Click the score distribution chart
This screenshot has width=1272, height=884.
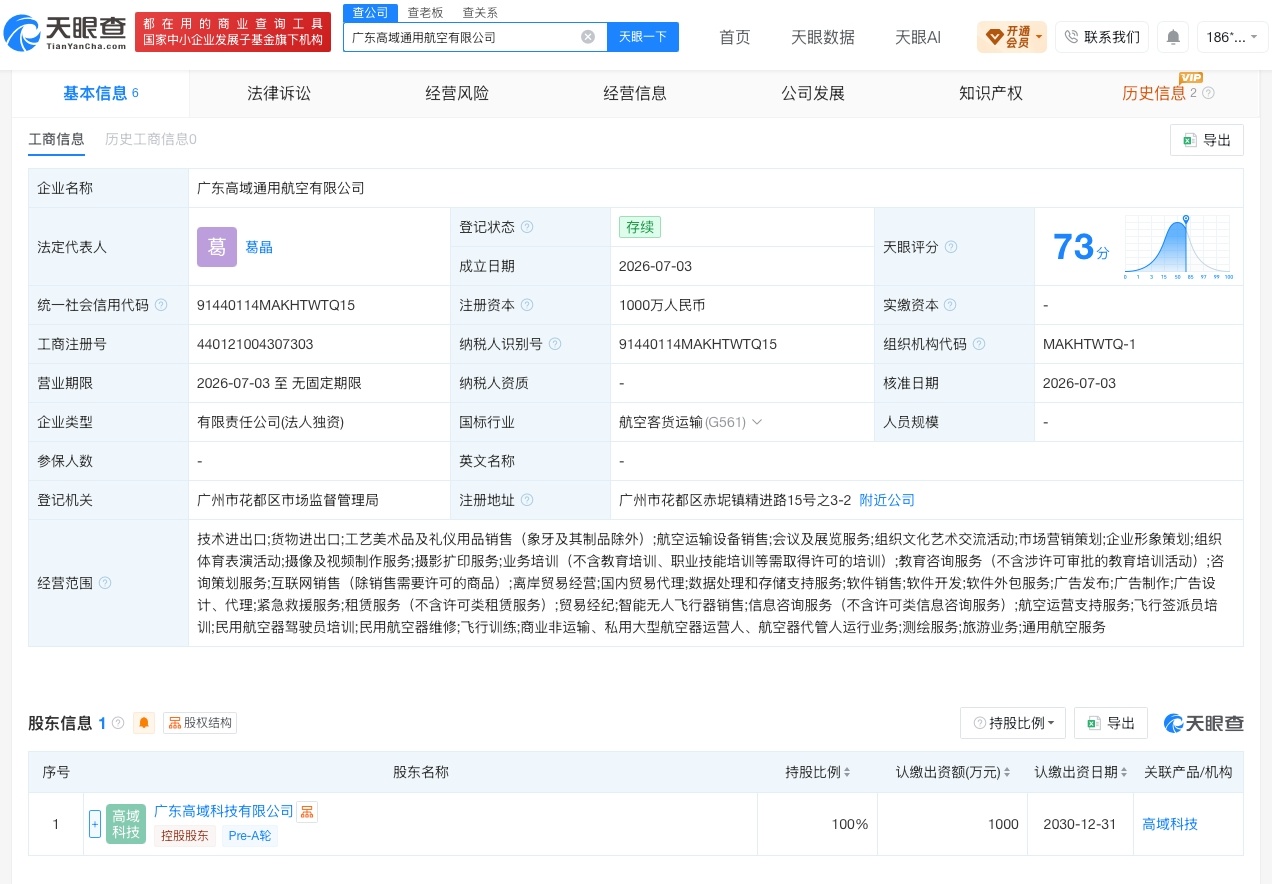coord(1178,247)
